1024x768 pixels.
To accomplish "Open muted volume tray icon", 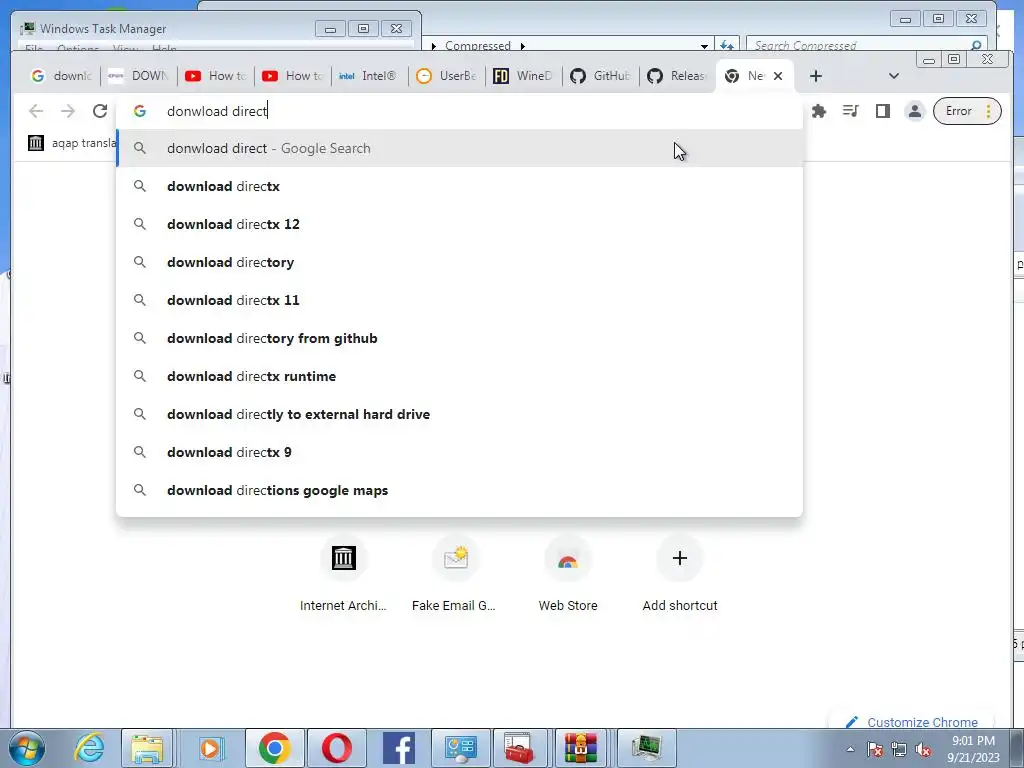I will pyautogui.click(x=923, y=749).
